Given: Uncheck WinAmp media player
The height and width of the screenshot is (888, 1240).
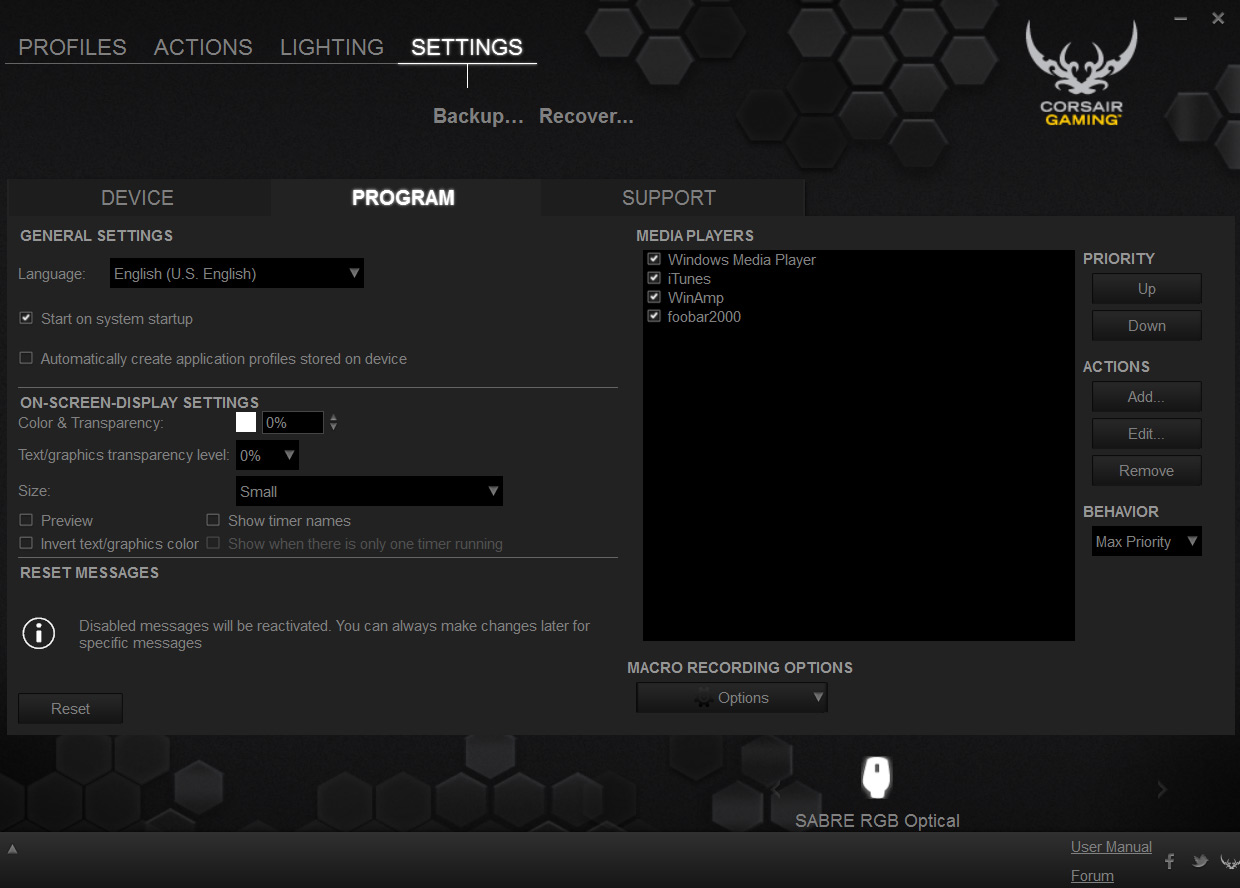Looking at the screenshot, I should pyautogui.click(x=654, y=297).
